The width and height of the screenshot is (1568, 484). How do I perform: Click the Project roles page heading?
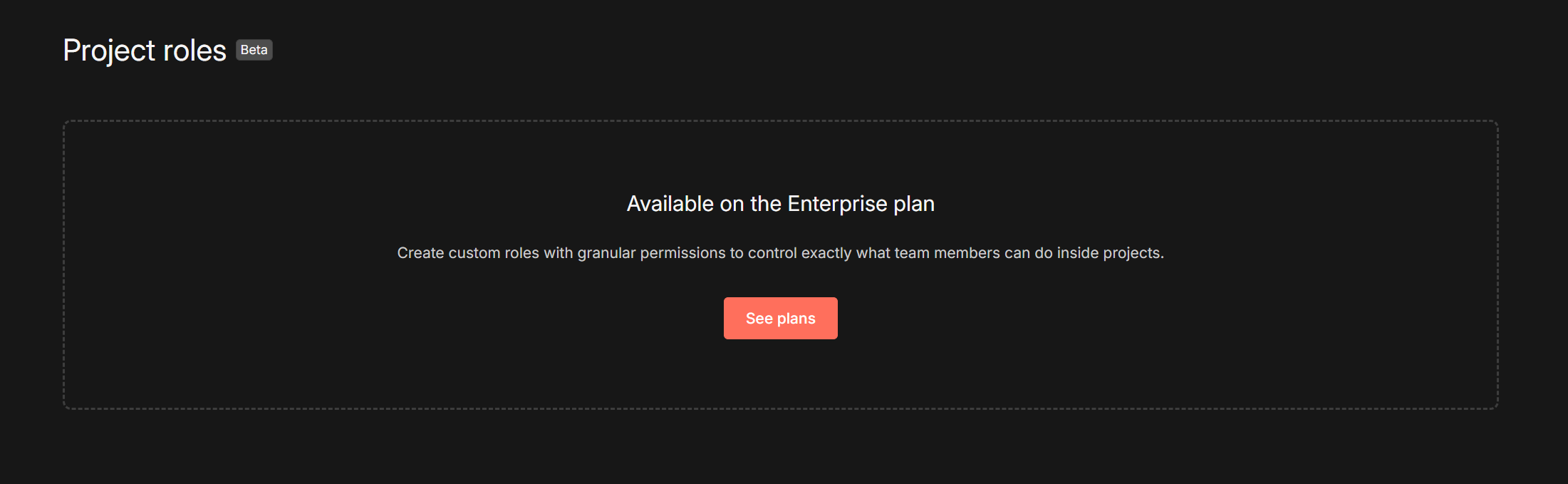pos(145,51)
